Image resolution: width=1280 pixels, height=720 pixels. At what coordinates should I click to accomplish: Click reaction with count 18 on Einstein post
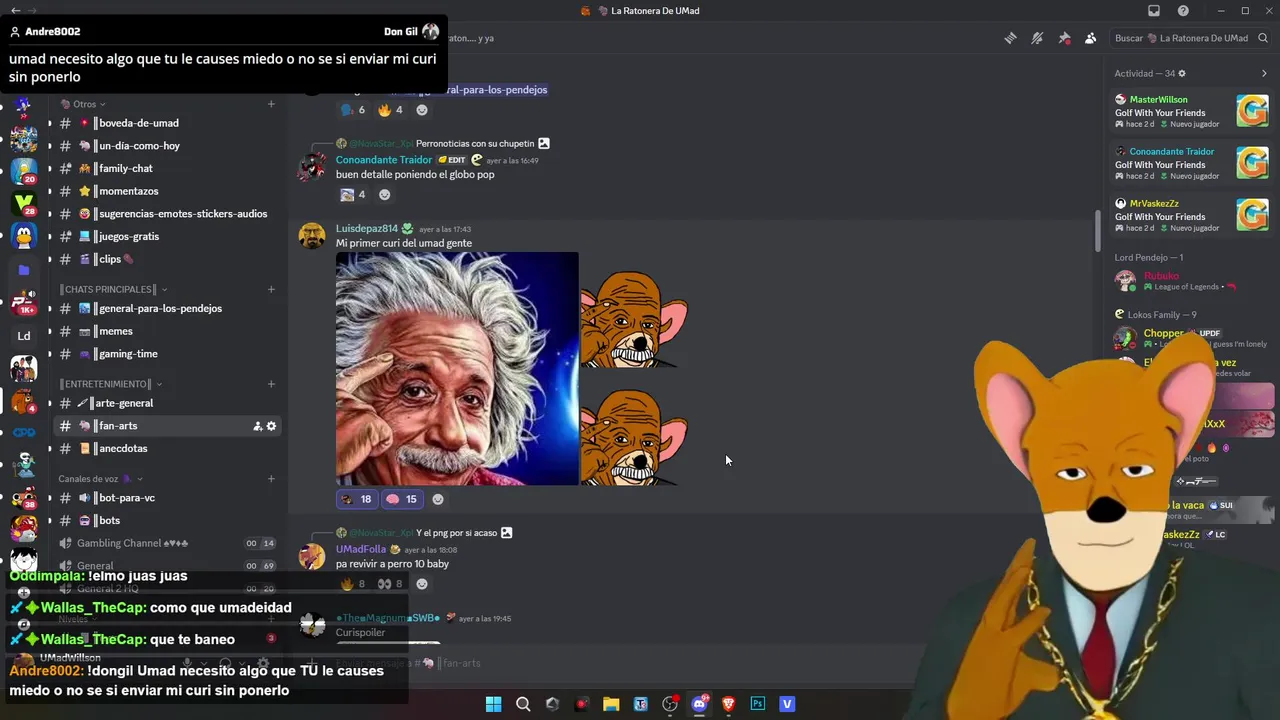pos(355,499)
